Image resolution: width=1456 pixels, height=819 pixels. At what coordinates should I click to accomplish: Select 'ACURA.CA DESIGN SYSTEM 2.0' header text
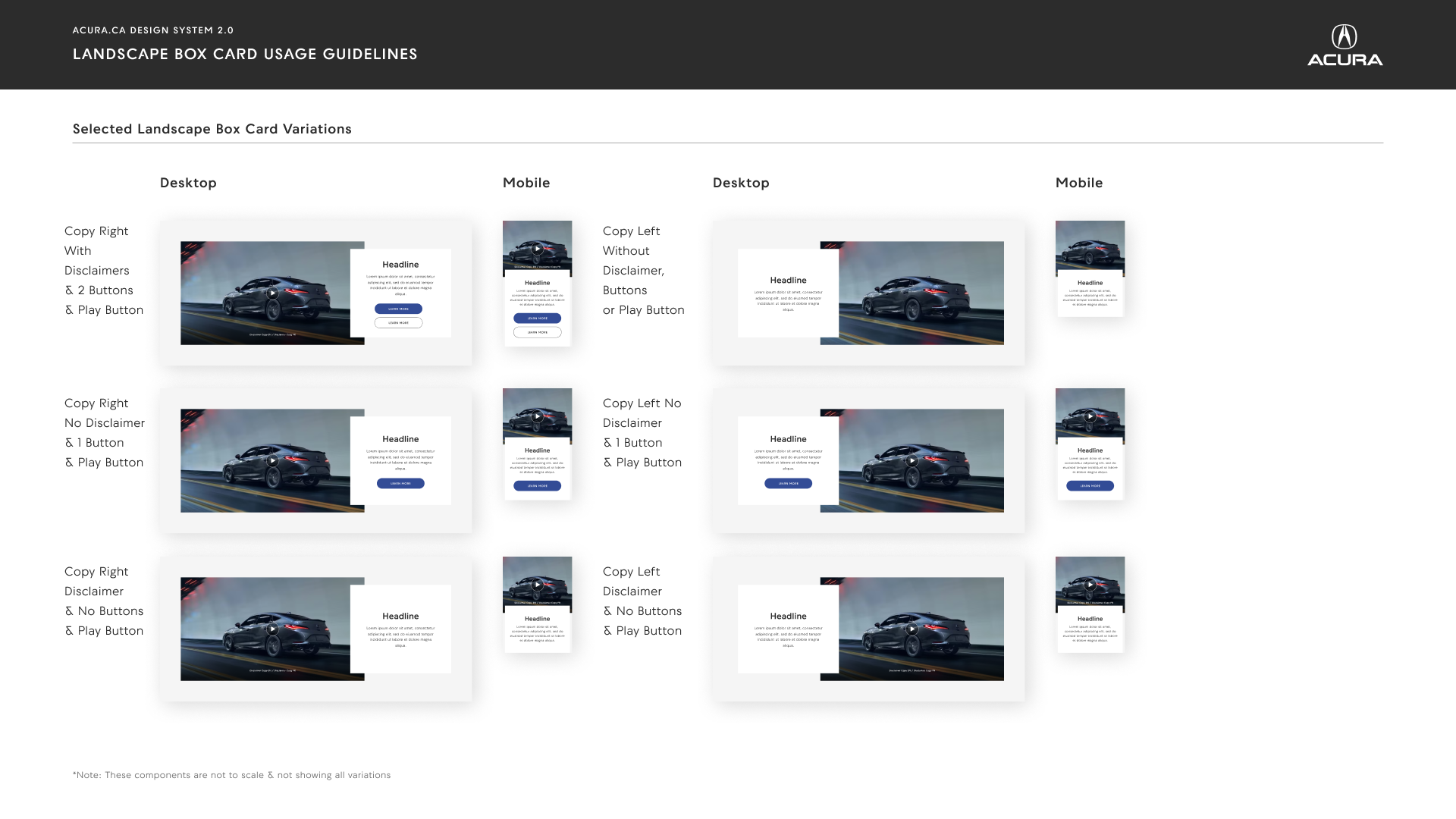[153, 30]
